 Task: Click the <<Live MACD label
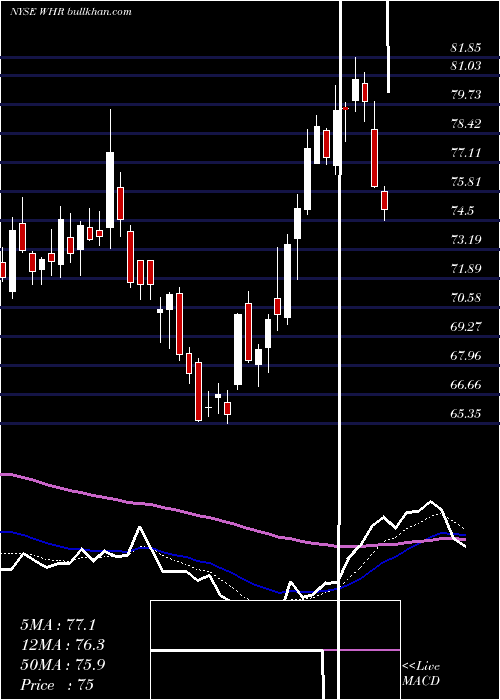[x=421, y=674]
